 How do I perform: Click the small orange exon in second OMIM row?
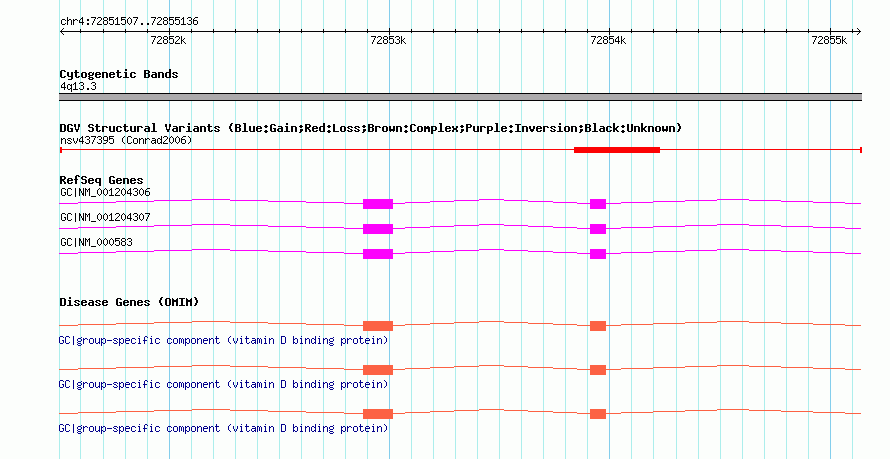pos(598,370)
